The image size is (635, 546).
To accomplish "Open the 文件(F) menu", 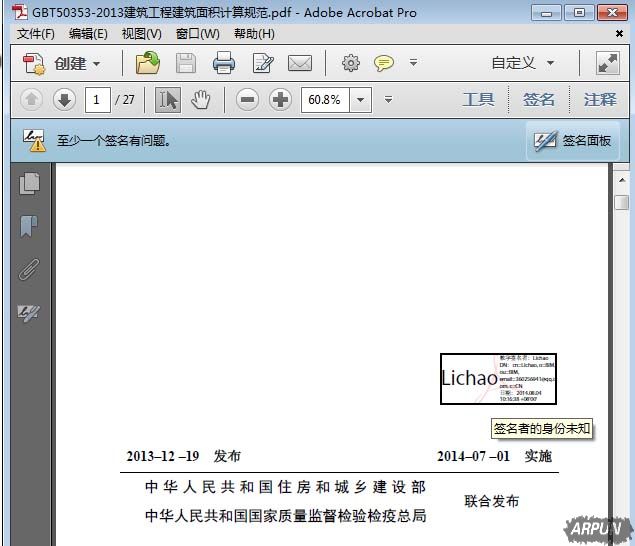I will tap(36, 34).
